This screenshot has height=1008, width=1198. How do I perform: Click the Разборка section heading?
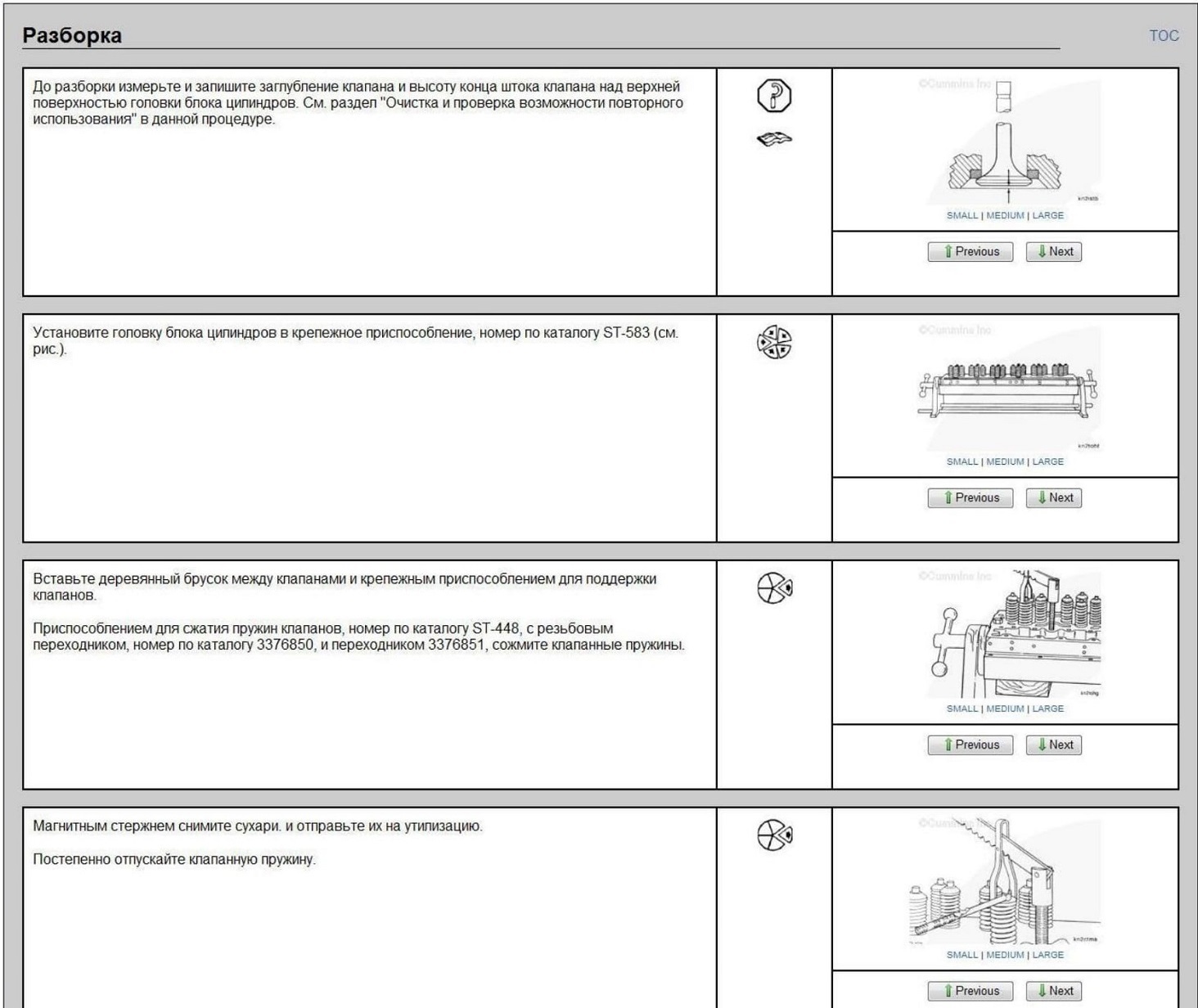pyautogui.click(x=72, y=35)
